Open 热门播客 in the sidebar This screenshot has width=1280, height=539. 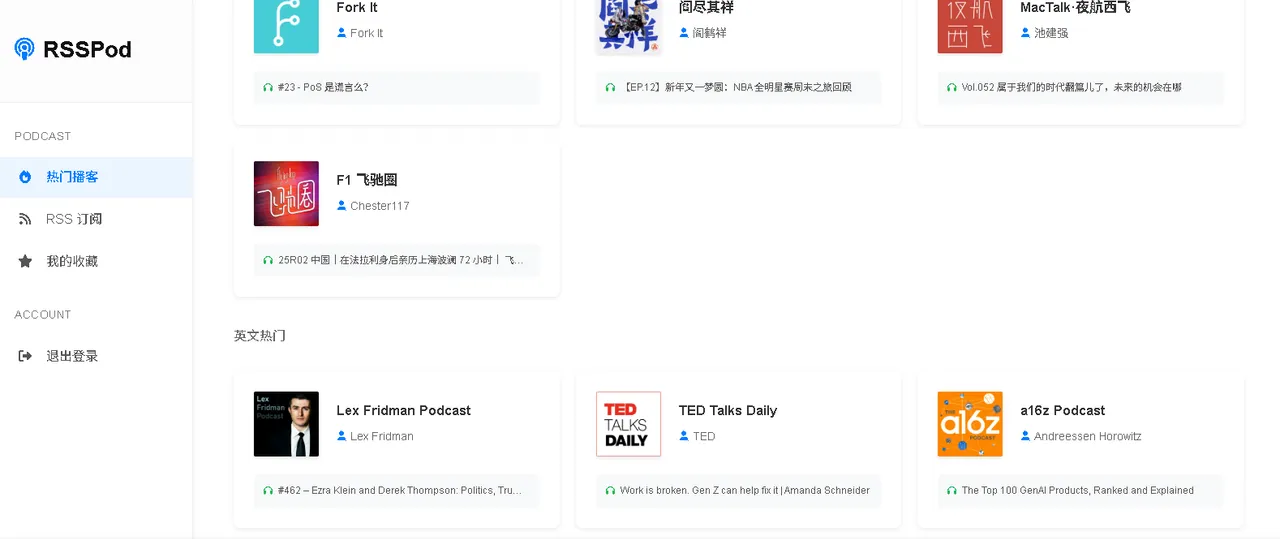coord(96,177)
